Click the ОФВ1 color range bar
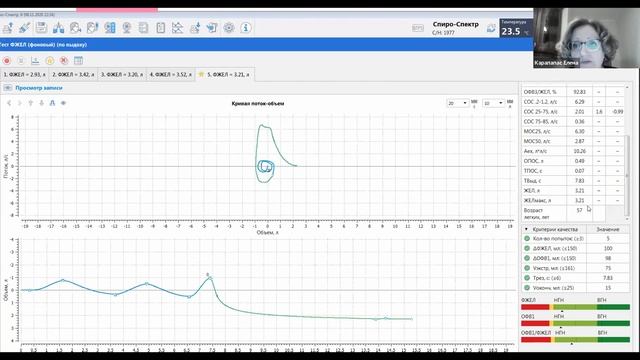The image size is (640, 360). pos(576,323)
